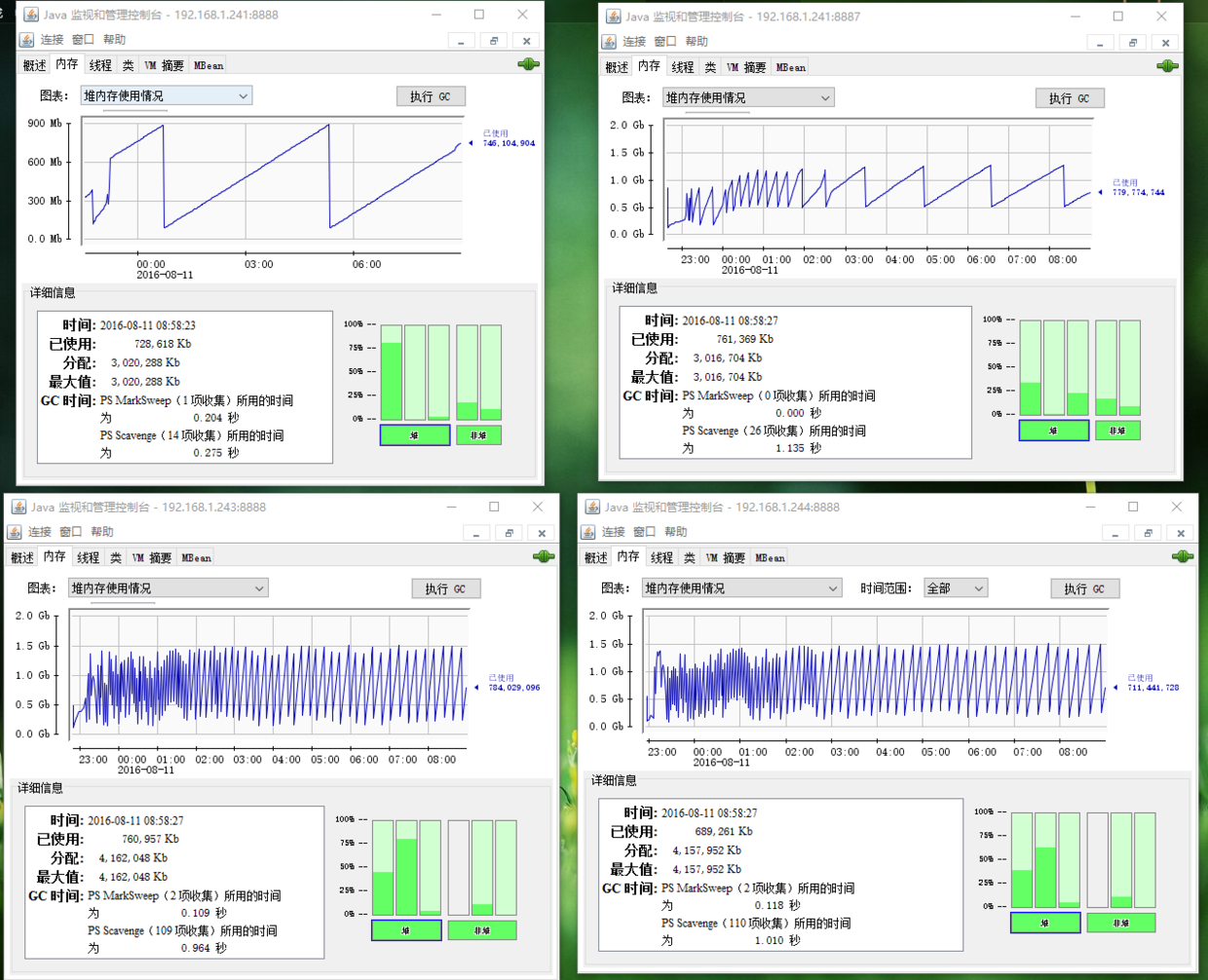Image resolution: width=1208 pixels, height=980 pixels.
Task: Click title bar Java icon of 192.168.1.244:8888 window
Action: tap(590, 508)
